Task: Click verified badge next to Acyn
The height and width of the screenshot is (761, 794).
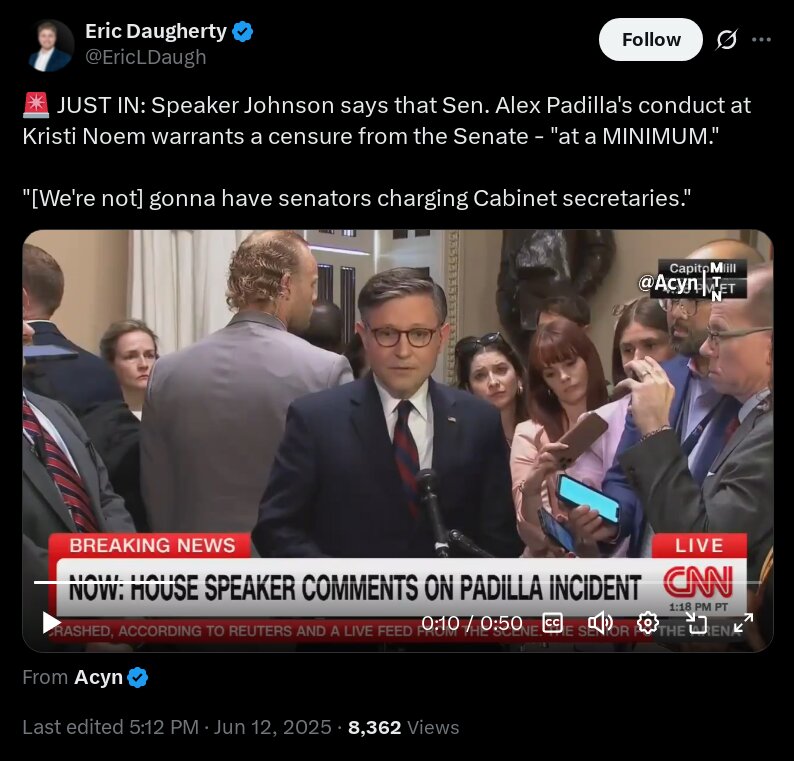Action: (x=138, y=677)
